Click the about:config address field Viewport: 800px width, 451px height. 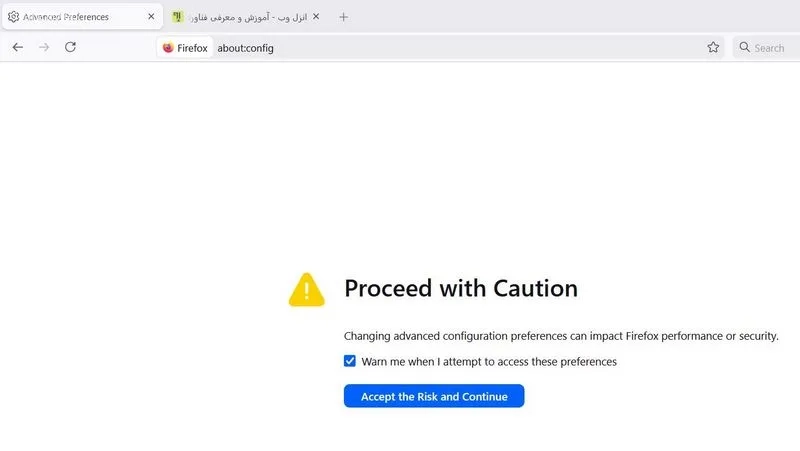pyautogui.click(x=459, y=48)
